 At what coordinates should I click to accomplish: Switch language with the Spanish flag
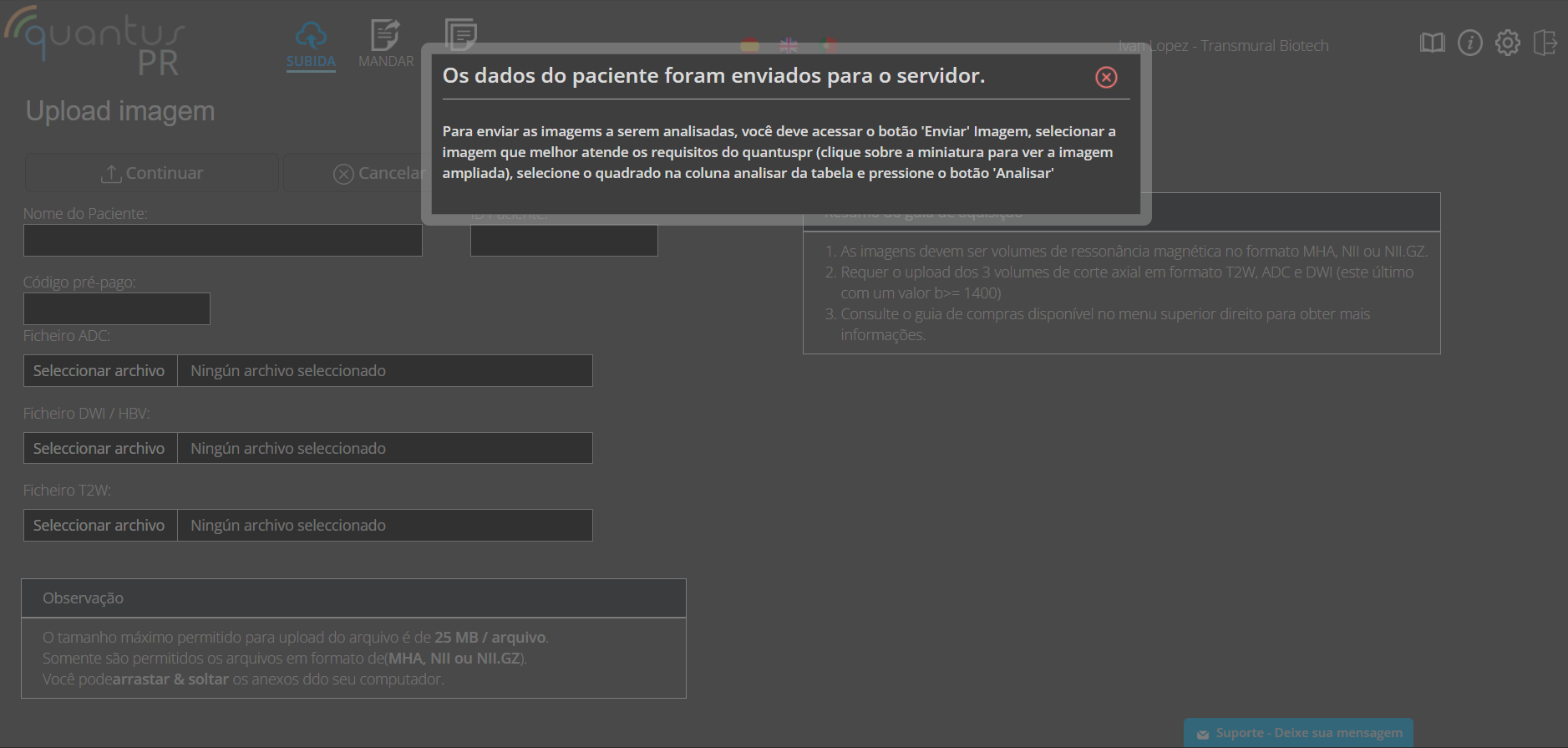click(x=749, y=45)
